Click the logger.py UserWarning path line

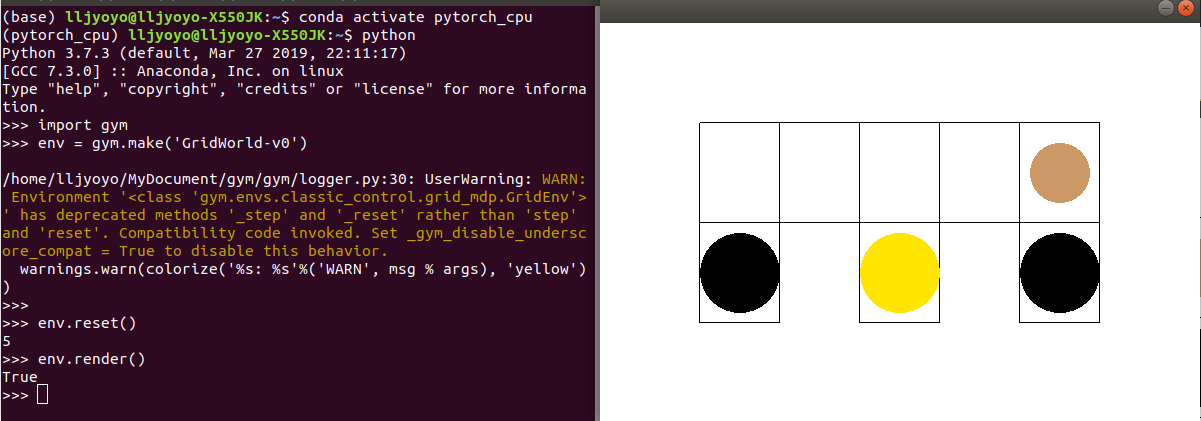(294, 179)
